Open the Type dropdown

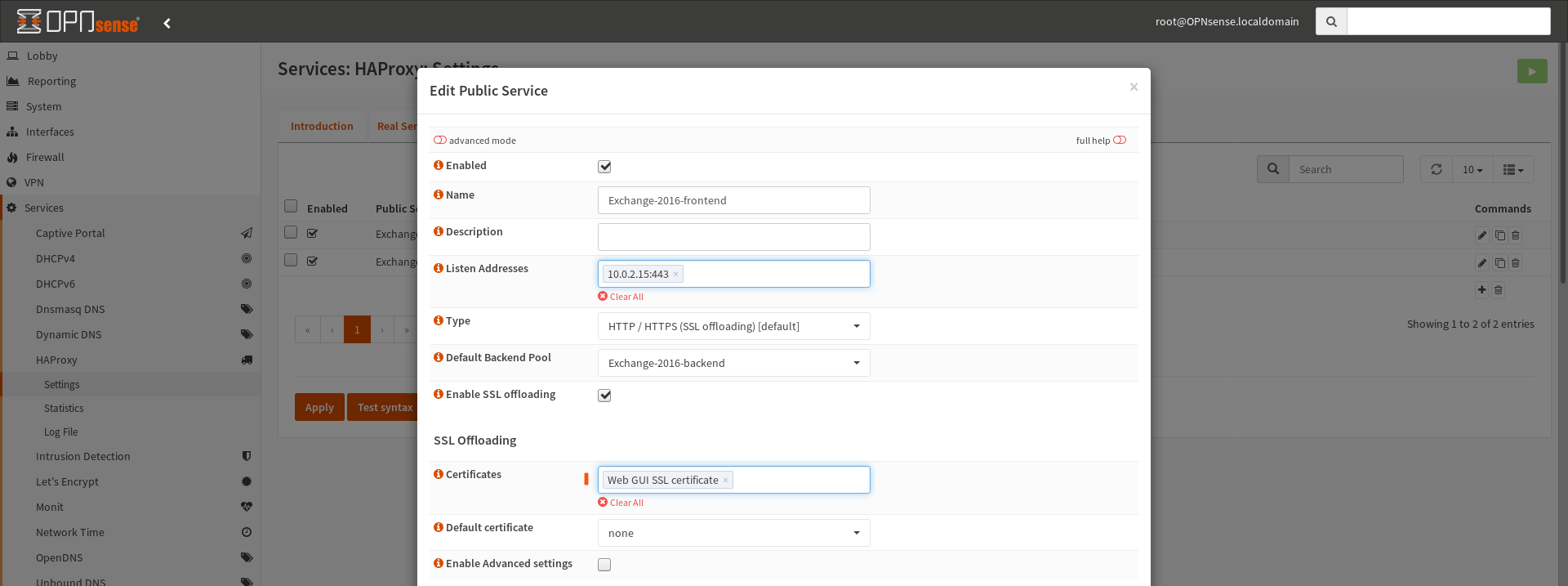click(734, 326)
